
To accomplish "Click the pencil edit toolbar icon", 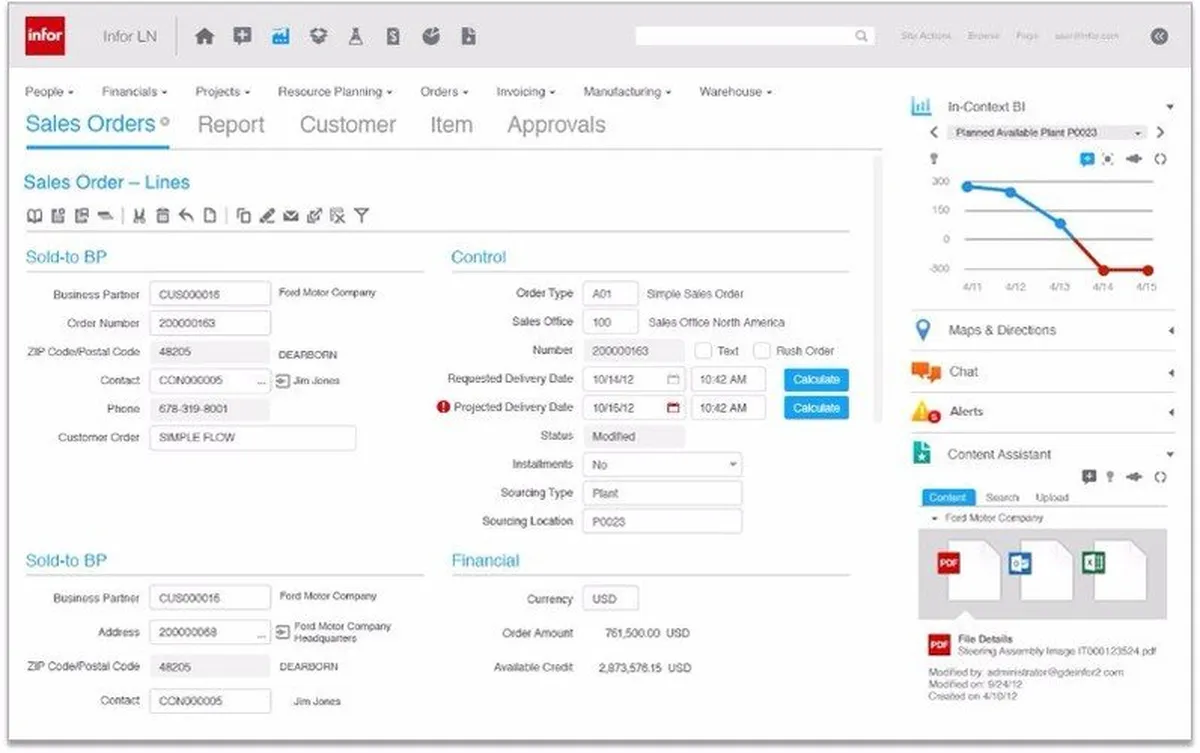I will point(267,215).
